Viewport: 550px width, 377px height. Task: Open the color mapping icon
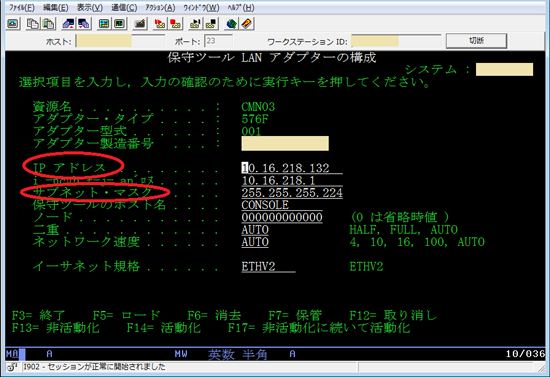click(x=120, y=24)
